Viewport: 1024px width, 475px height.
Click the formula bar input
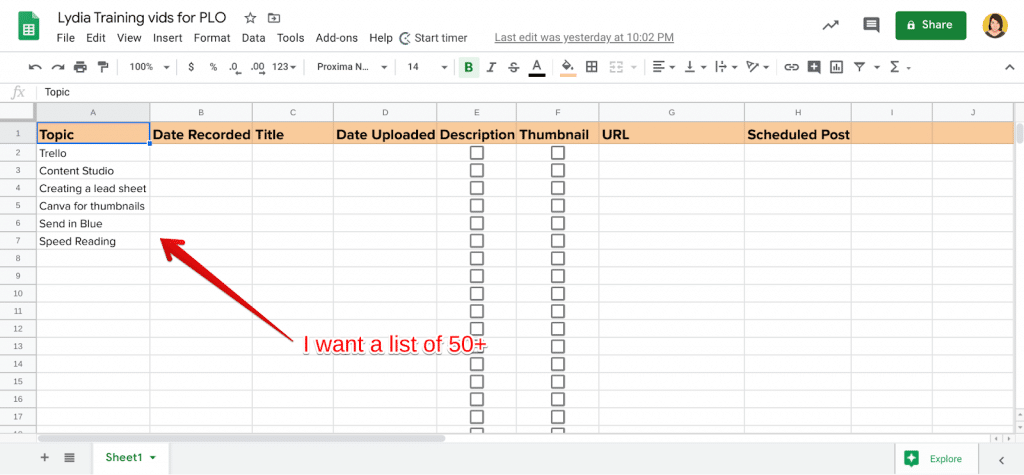[529, 93]
